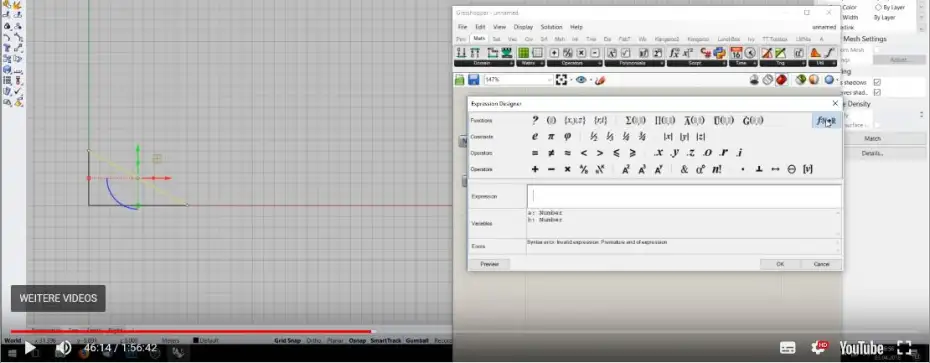930x363 pixels.
Task: Switch to the Kangaroo2 component tab
Action: tap(667, 39)
